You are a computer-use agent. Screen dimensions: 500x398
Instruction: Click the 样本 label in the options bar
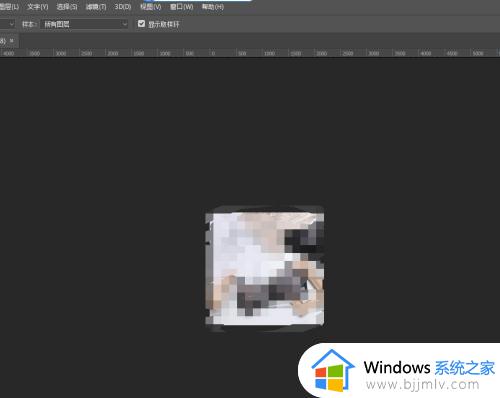[29, 24]
